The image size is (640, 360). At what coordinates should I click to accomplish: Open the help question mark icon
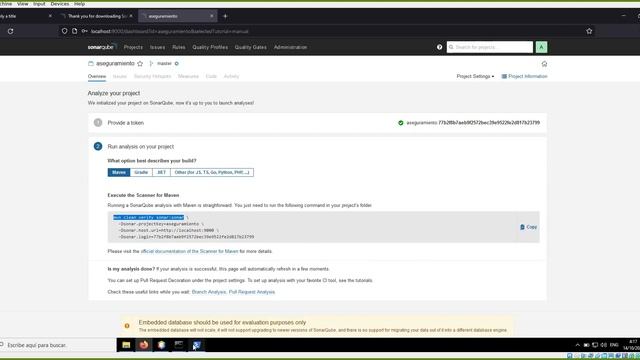click(439, 47)
